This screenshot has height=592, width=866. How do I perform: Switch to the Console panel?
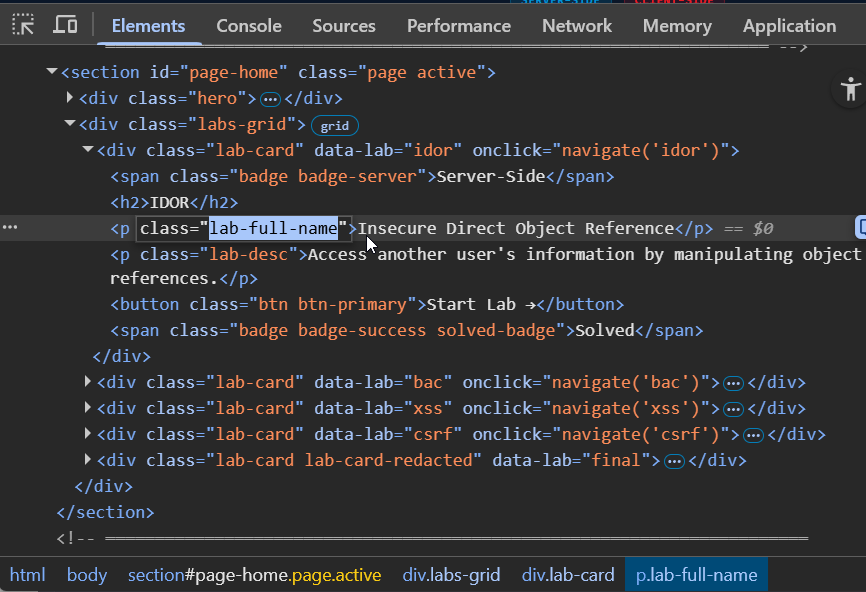click(x=248, y=25)
